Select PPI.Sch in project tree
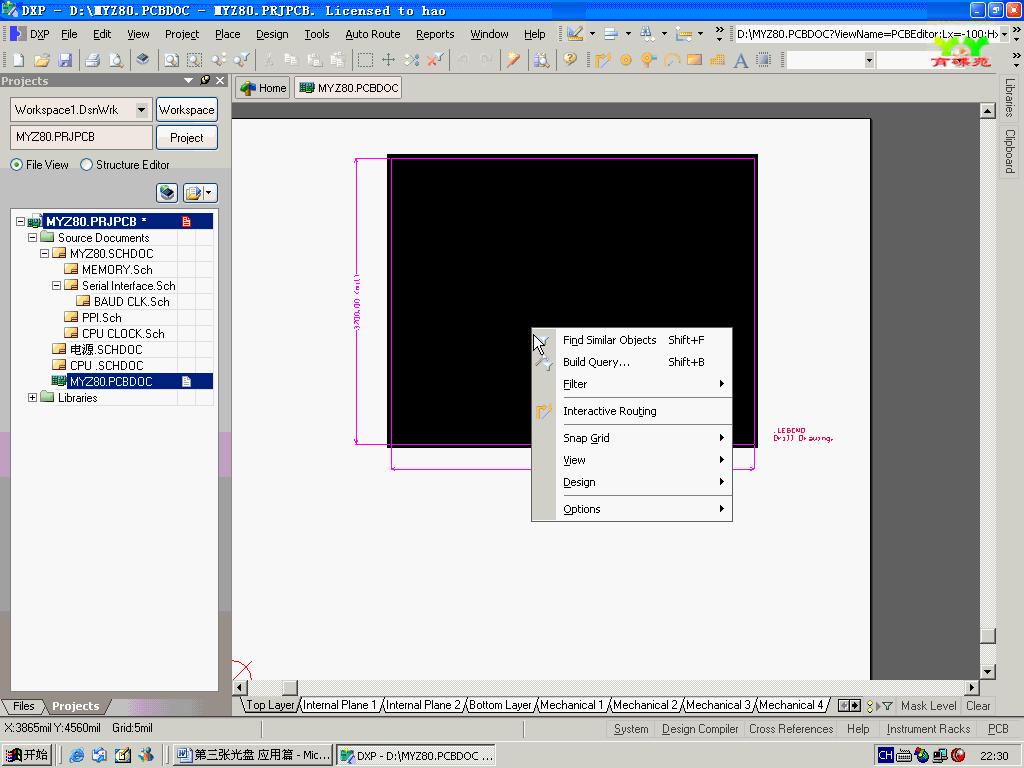Screen dimensions: 1024x768 (x=101, y=317)
